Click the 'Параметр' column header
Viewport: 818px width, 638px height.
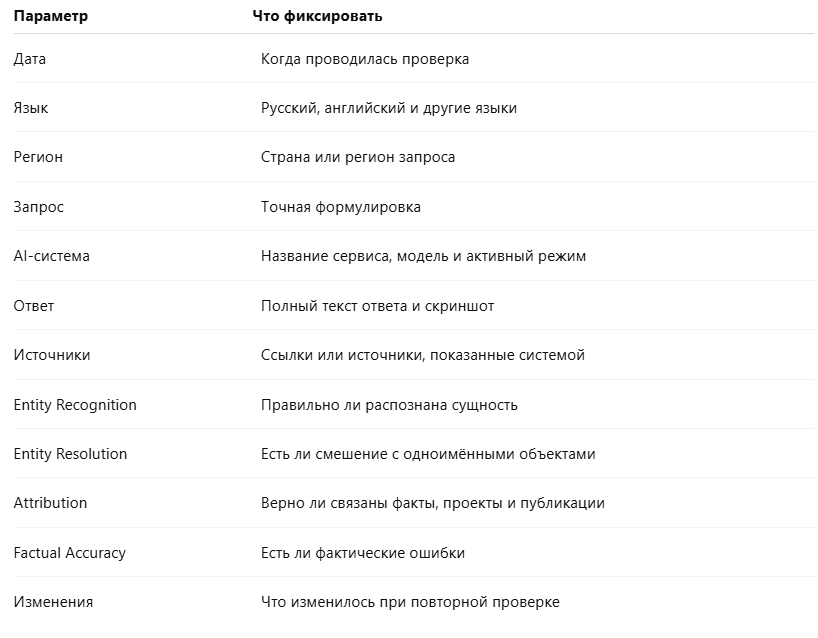tap(51, 16)
